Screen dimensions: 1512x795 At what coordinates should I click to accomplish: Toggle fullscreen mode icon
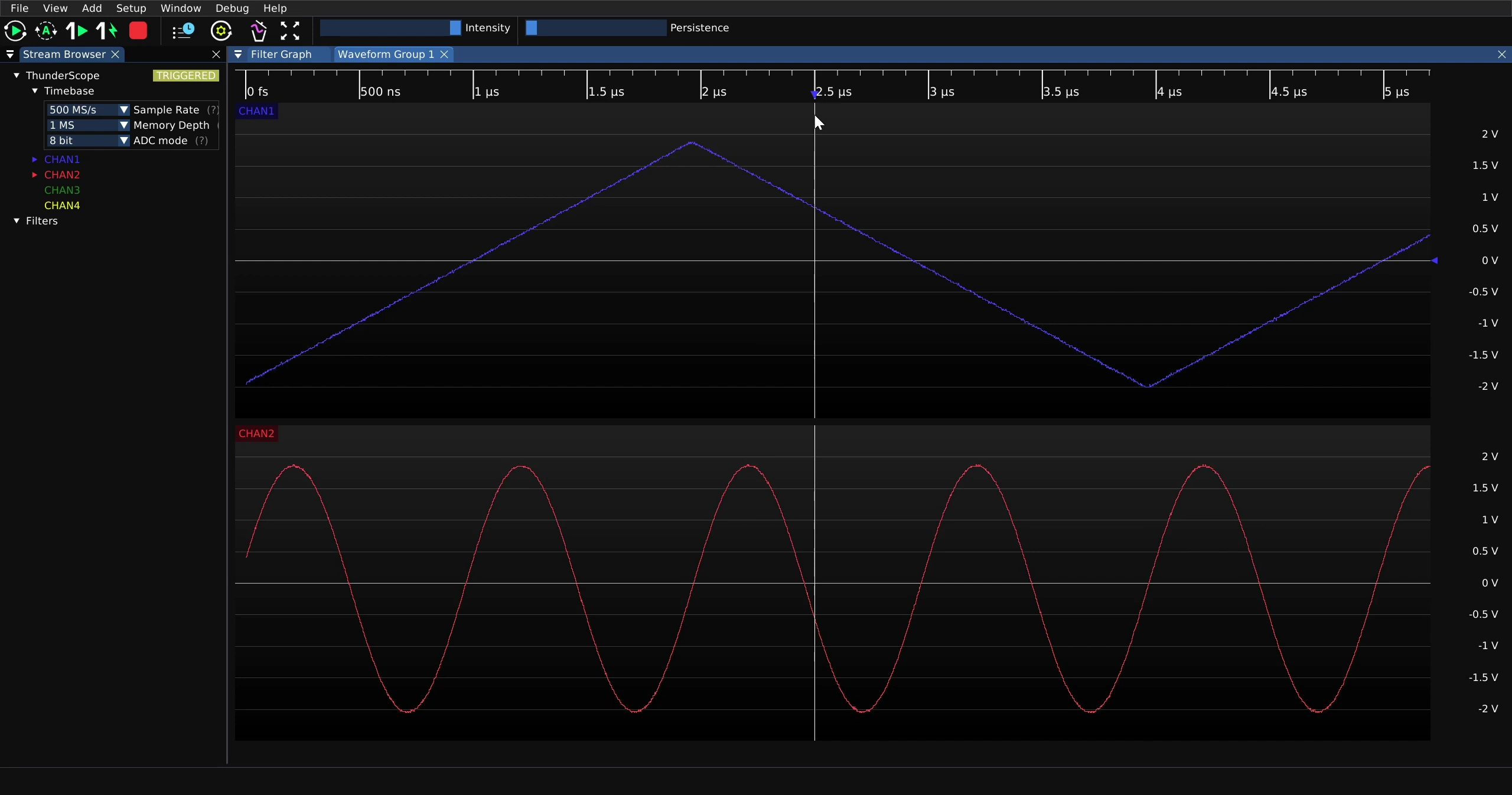click(290, 31)
